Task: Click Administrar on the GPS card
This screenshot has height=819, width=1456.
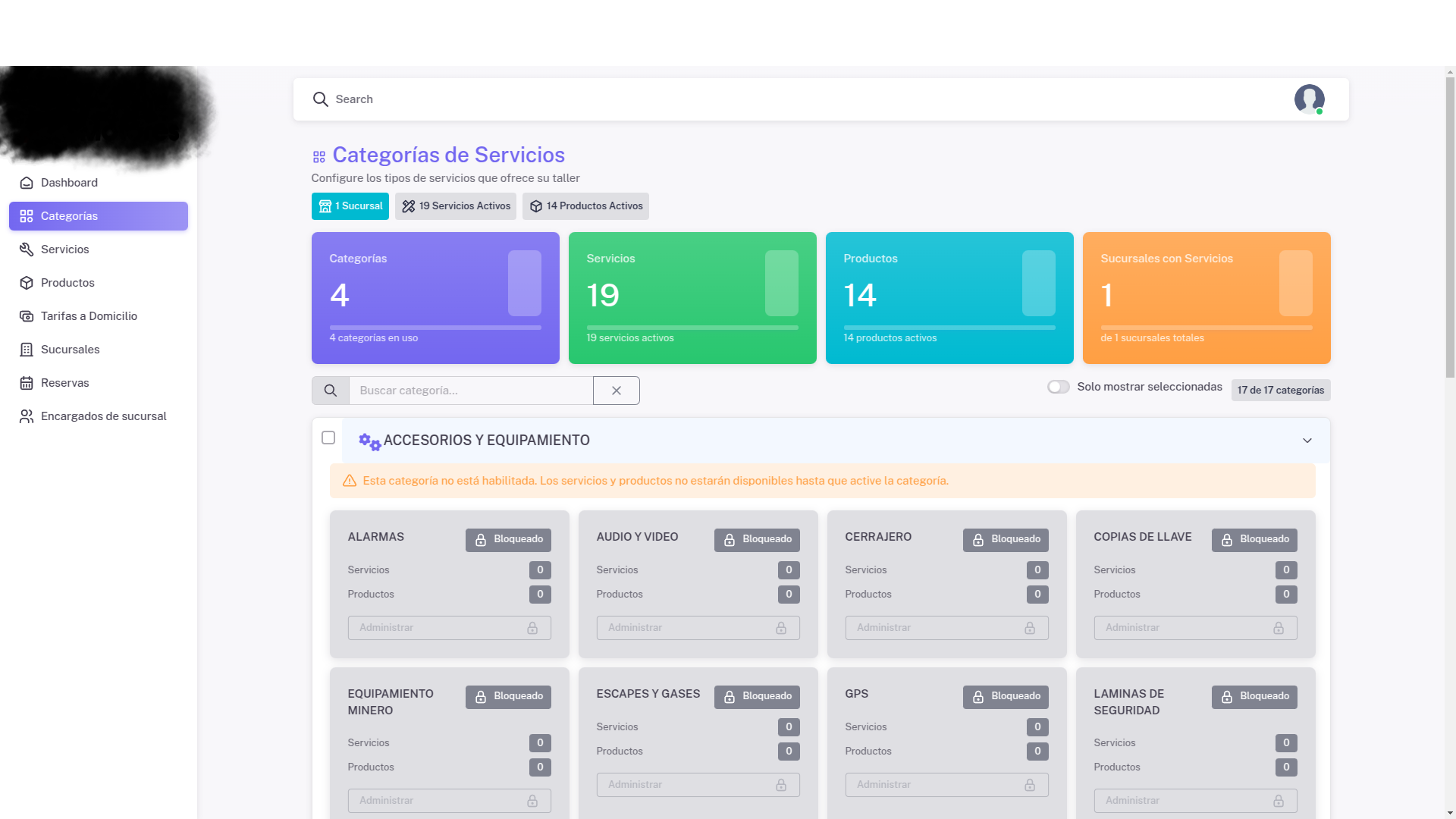Action: (x=946, y=784)
